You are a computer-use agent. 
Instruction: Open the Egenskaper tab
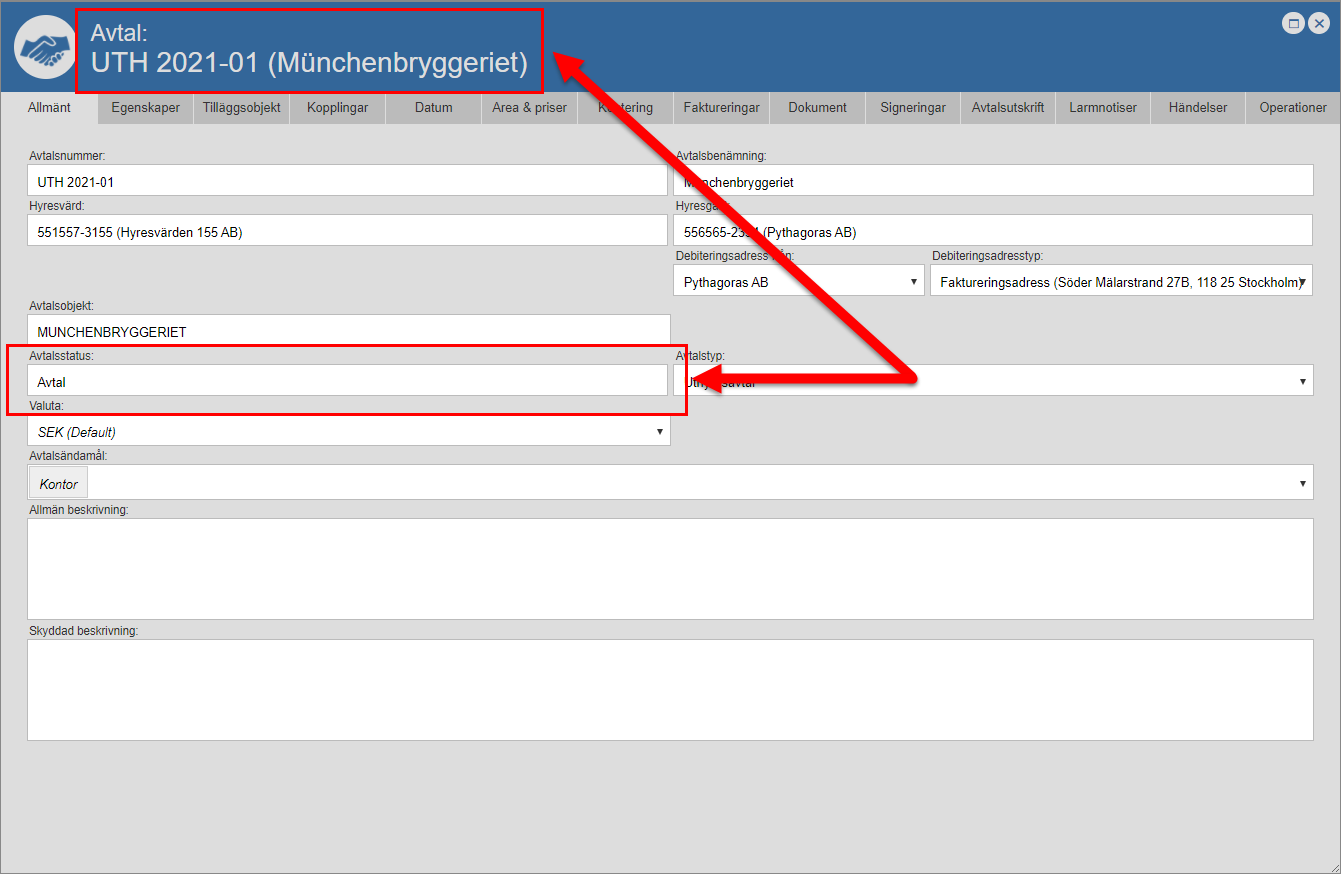click(x=145, y=108)
